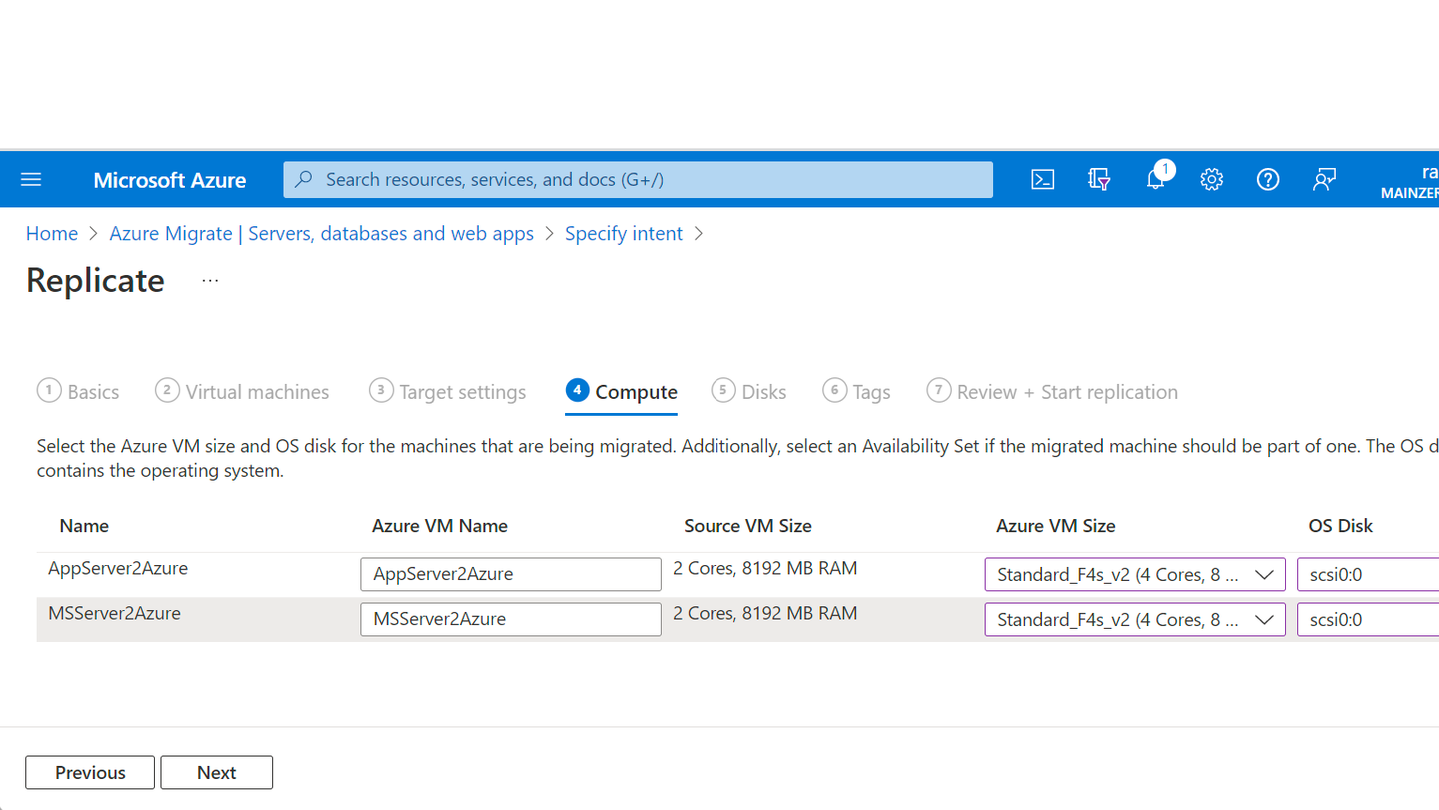
Task: Click the Azure VM Name column header
Action: 440,526
